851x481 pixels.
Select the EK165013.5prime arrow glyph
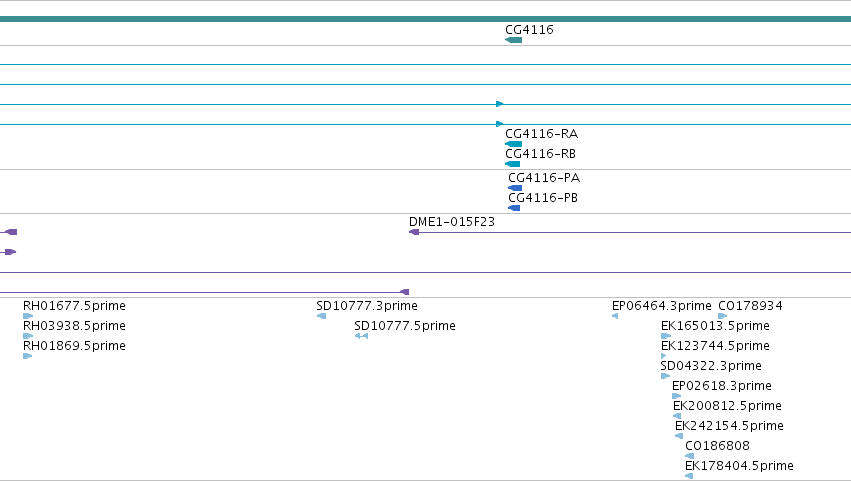[x=666, y=336]
